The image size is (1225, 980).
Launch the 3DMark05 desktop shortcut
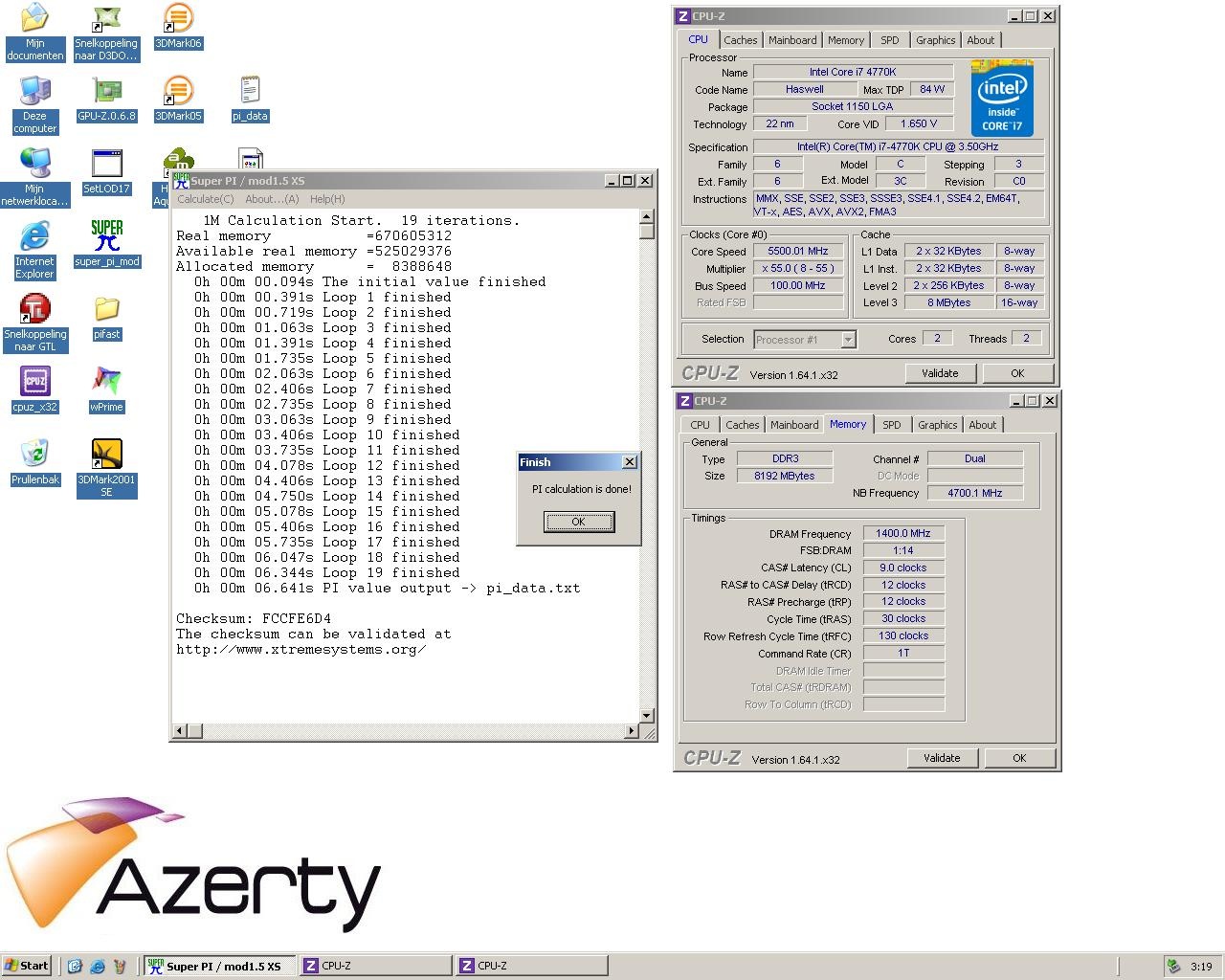pos(178,99)
